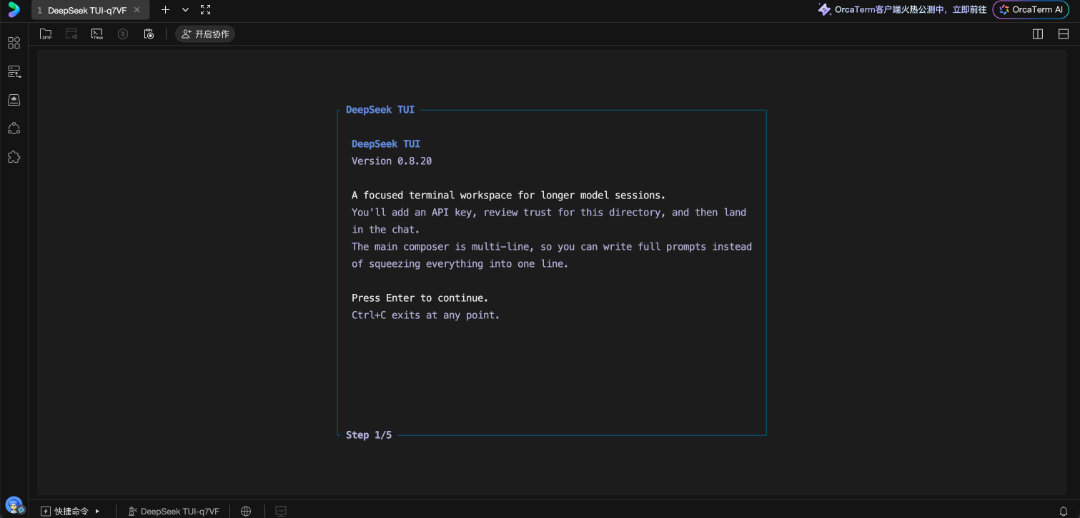The height and width of the screenshot is (518, 1080).
Task: Click the line mentioning 'API key'
Action: [549, 212]
